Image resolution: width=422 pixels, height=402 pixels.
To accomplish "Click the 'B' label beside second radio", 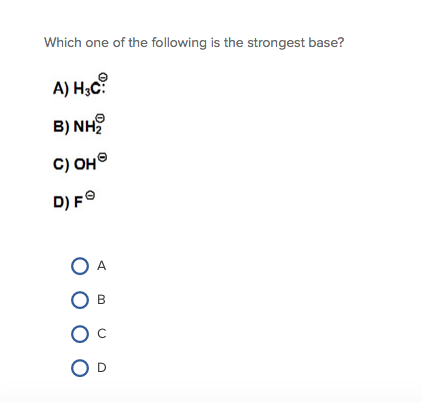I will tap(101, 300).
